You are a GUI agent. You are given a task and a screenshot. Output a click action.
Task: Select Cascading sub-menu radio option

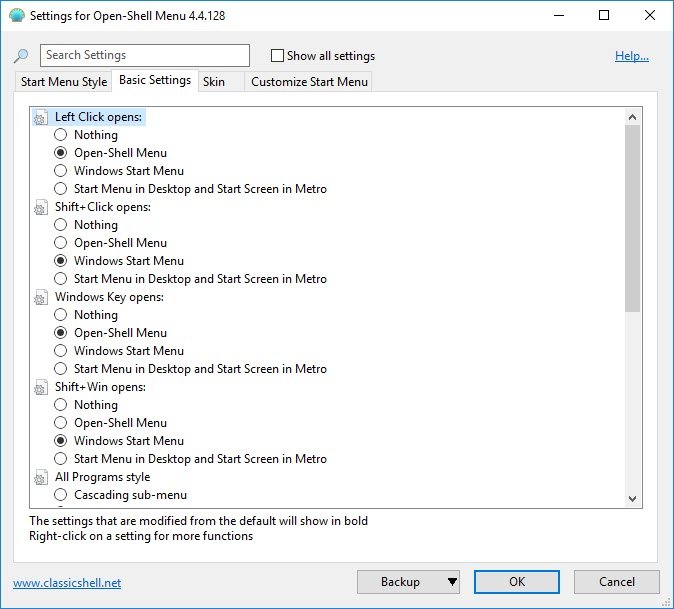click(61, 495)
